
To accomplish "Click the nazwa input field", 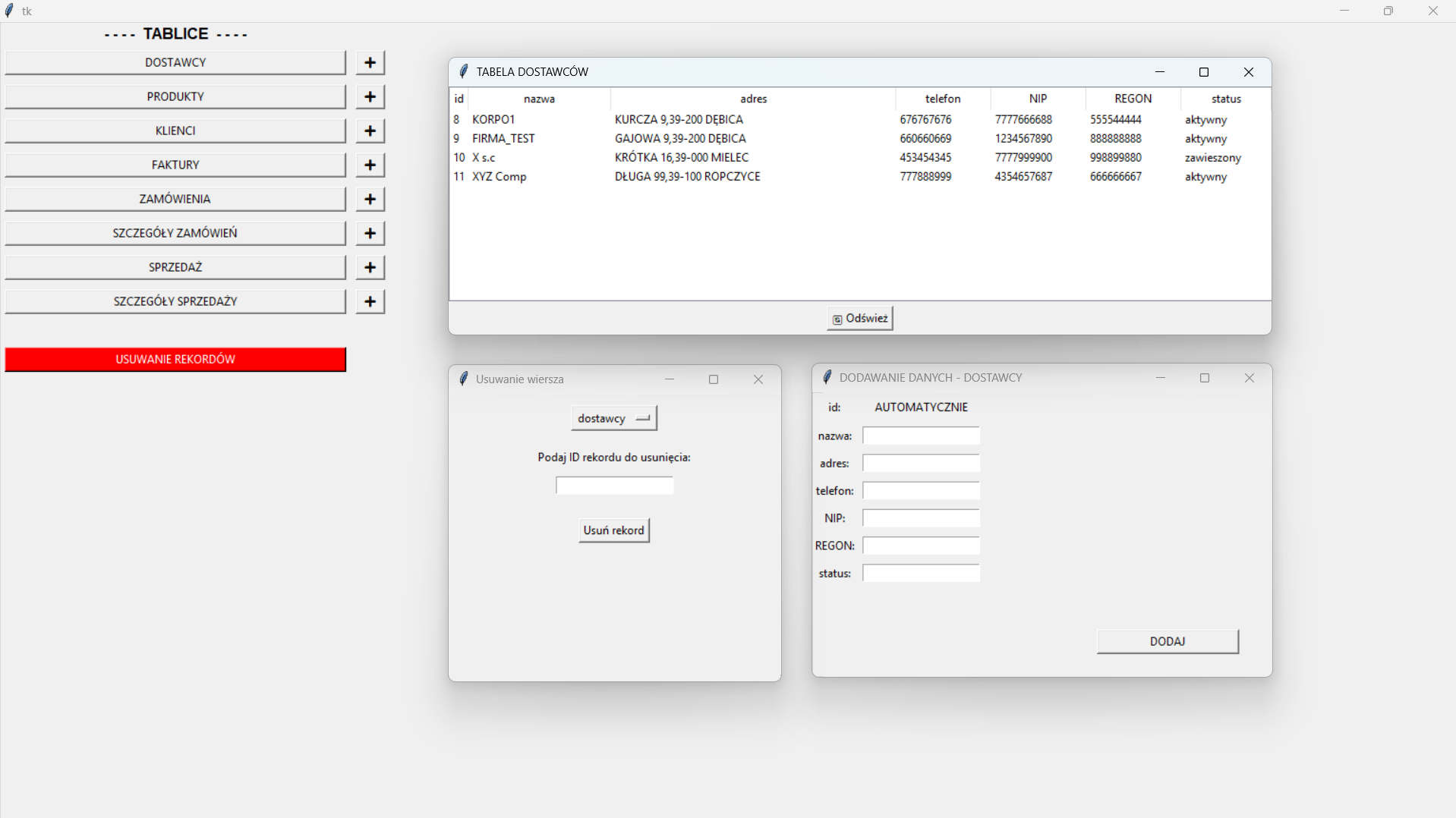I will click(x=920, y=436).
